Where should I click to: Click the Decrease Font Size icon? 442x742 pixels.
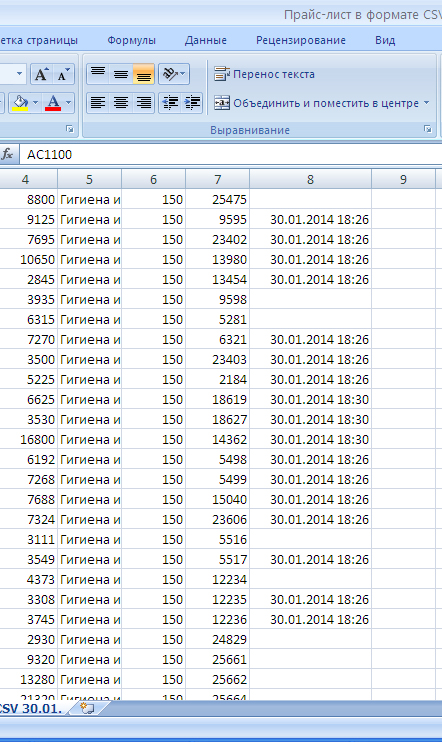tap(63, 74)
